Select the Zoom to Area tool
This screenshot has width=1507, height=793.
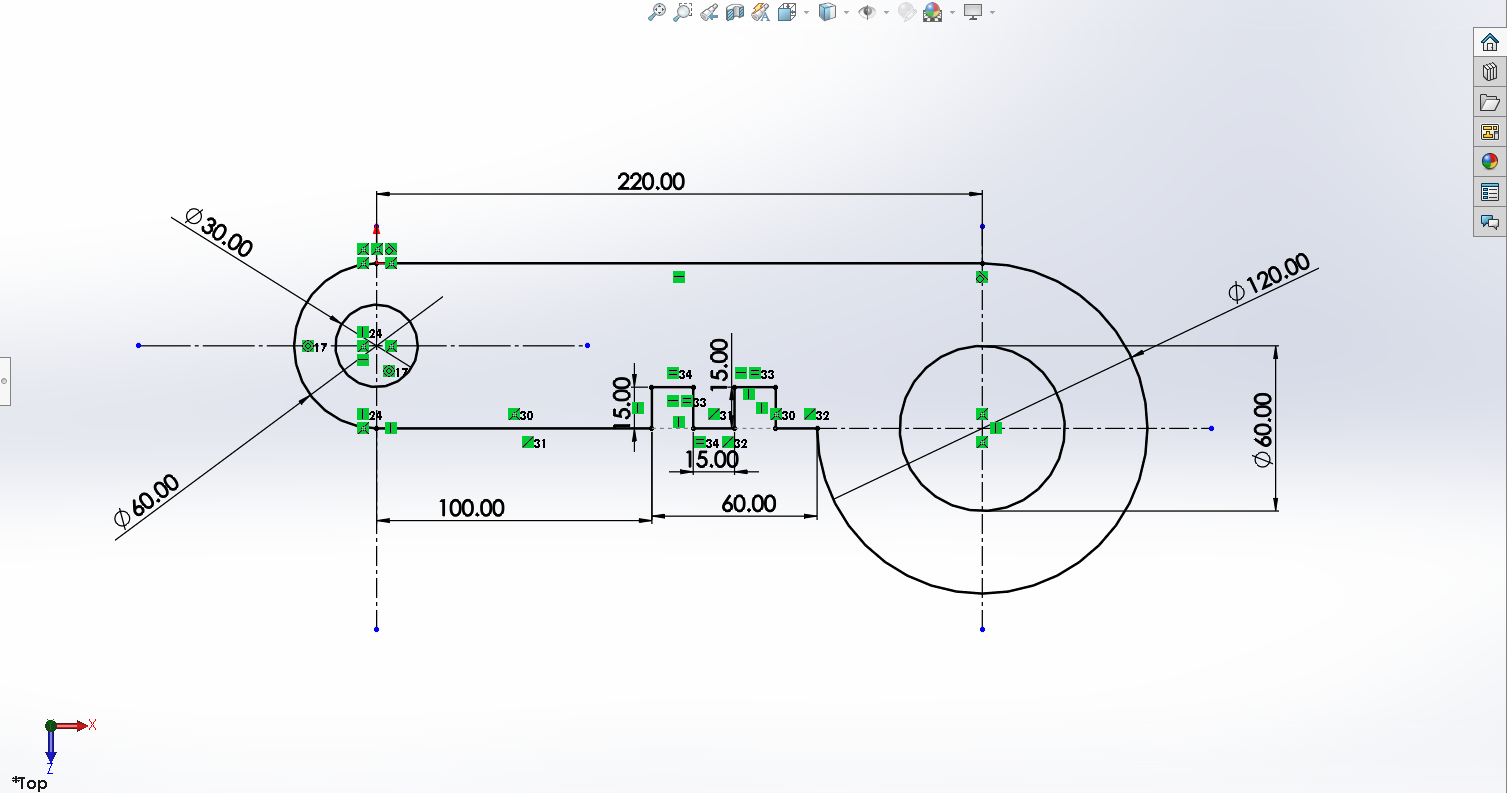(683, 12)
